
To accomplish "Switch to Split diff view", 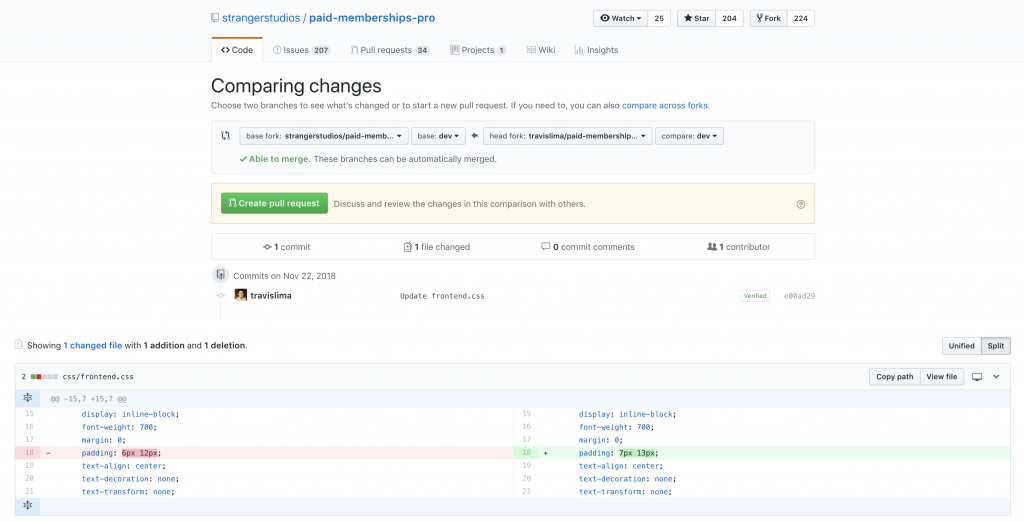I will click(x=995, y=346).
